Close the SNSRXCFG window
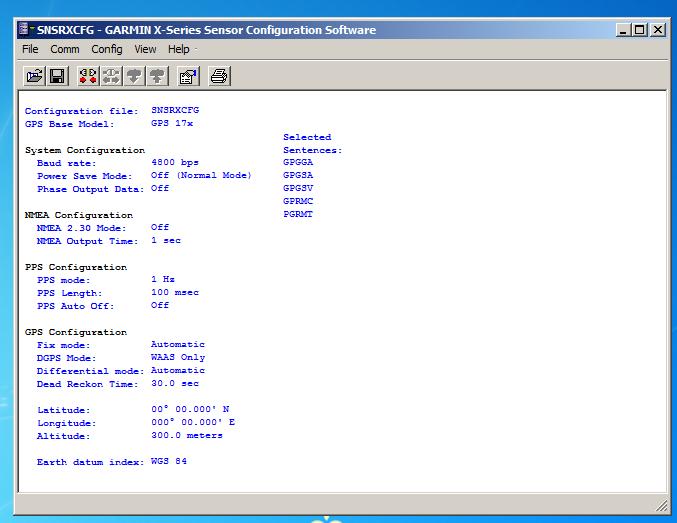677x523 pixels. click(658, 30)
